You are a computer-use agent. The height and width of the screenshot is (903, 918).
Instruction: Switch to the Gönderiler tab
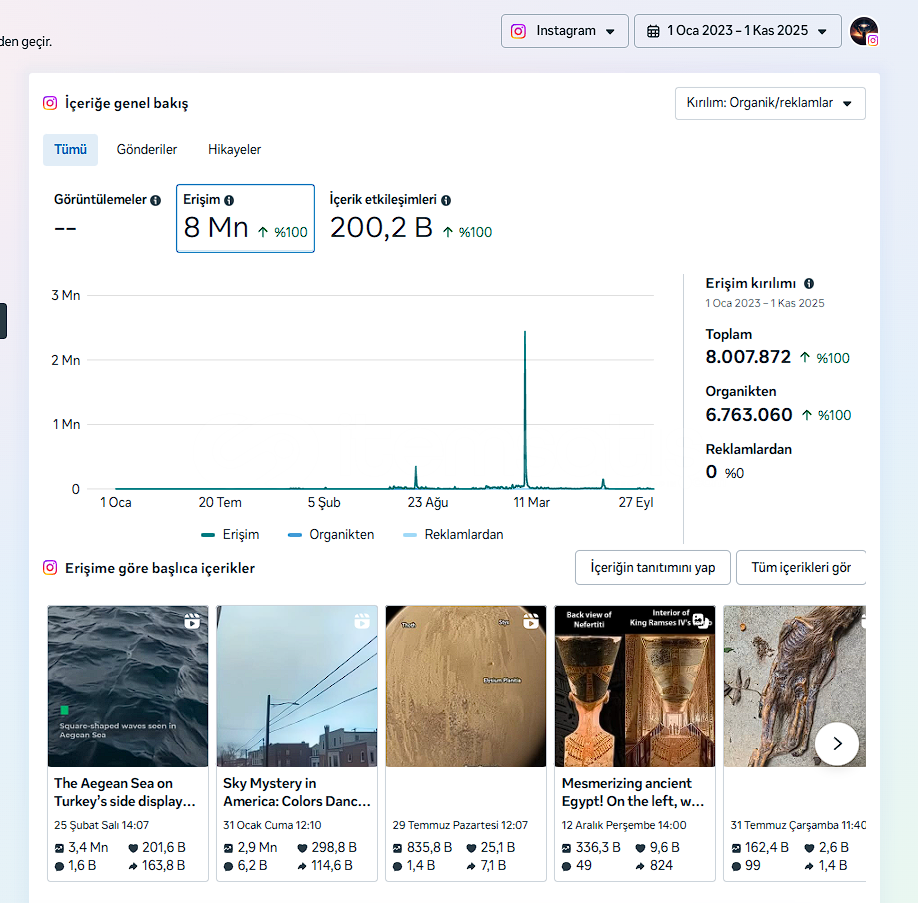tap(147, 150)
